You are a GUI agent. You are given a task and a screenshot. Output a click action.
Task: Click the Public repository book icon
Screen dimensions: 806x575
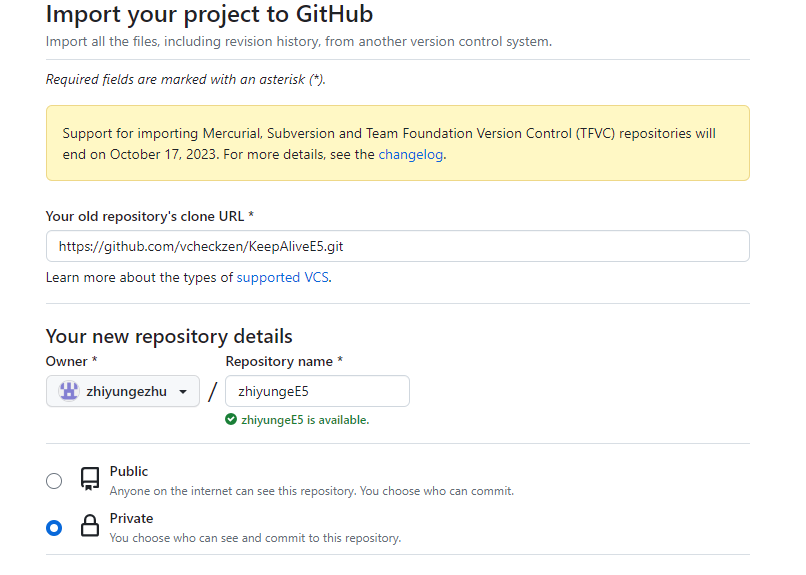[x=90, y=479]
